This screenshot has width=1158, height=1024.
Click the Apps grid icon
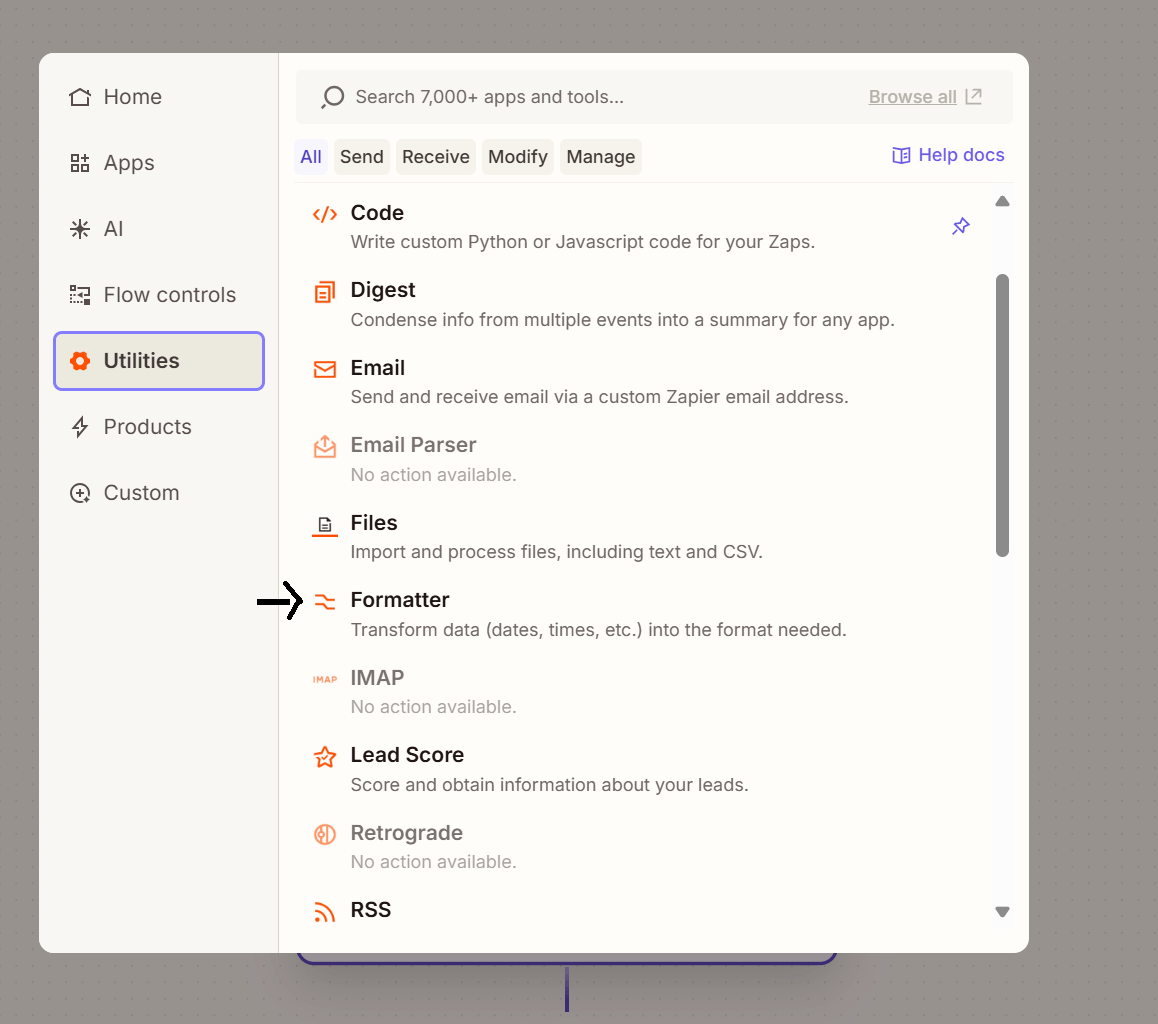tap(80, 162)
